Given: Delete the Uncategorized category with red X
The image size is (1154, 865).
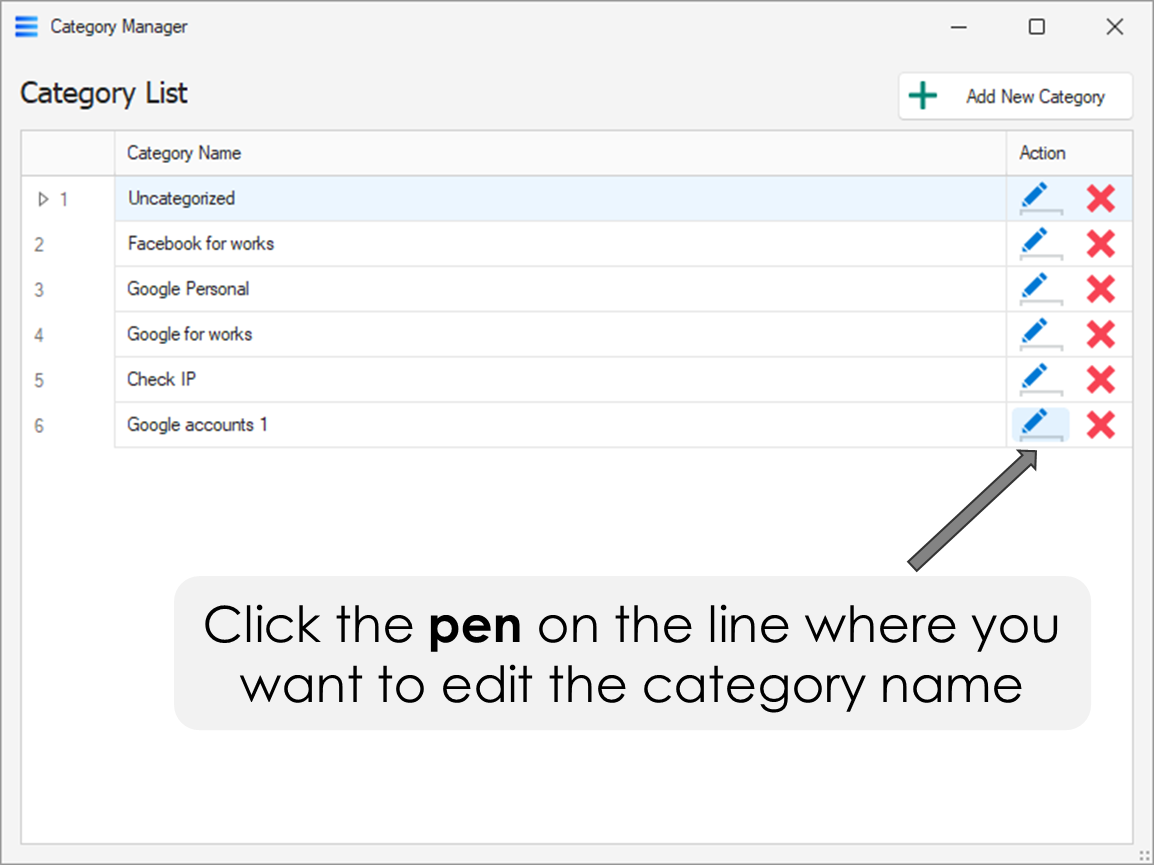Looking at the screenshot, I should (1100, 198).
